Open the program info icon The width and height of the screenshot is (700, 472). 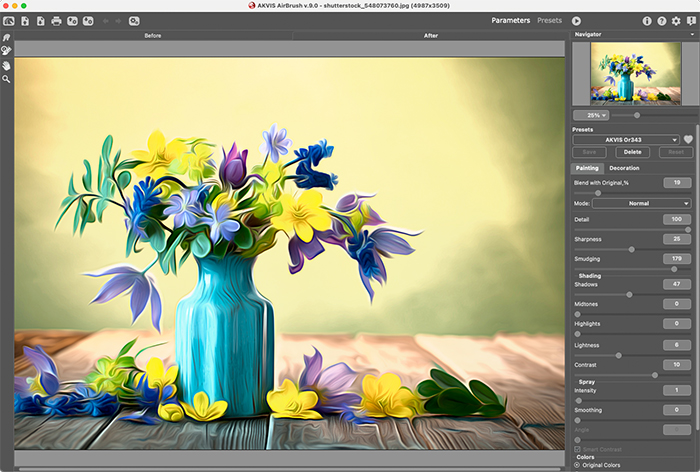[646, 20]
